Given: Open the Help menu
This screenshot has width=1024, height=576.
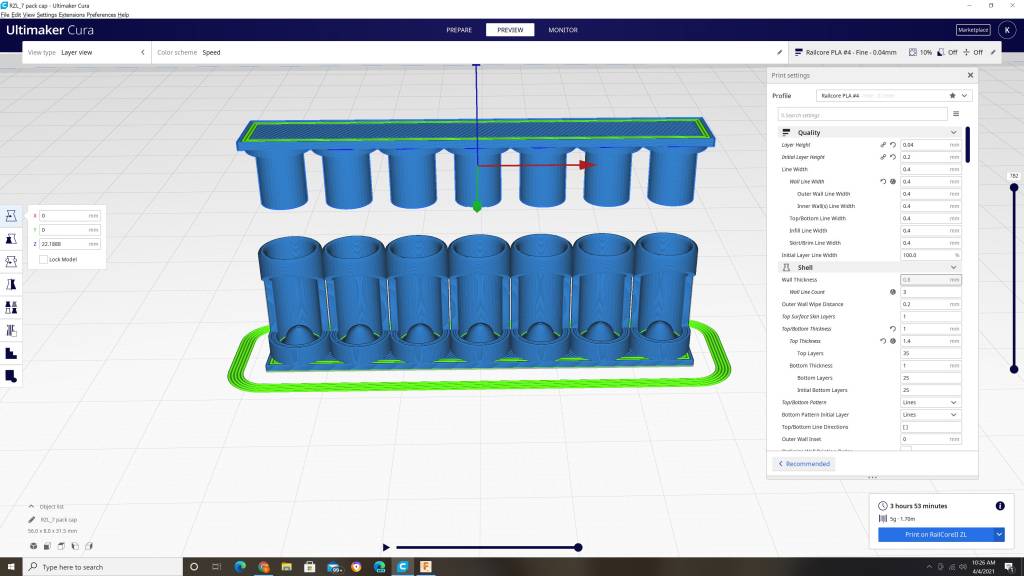Looking at the screenshot, I should 123,14.
